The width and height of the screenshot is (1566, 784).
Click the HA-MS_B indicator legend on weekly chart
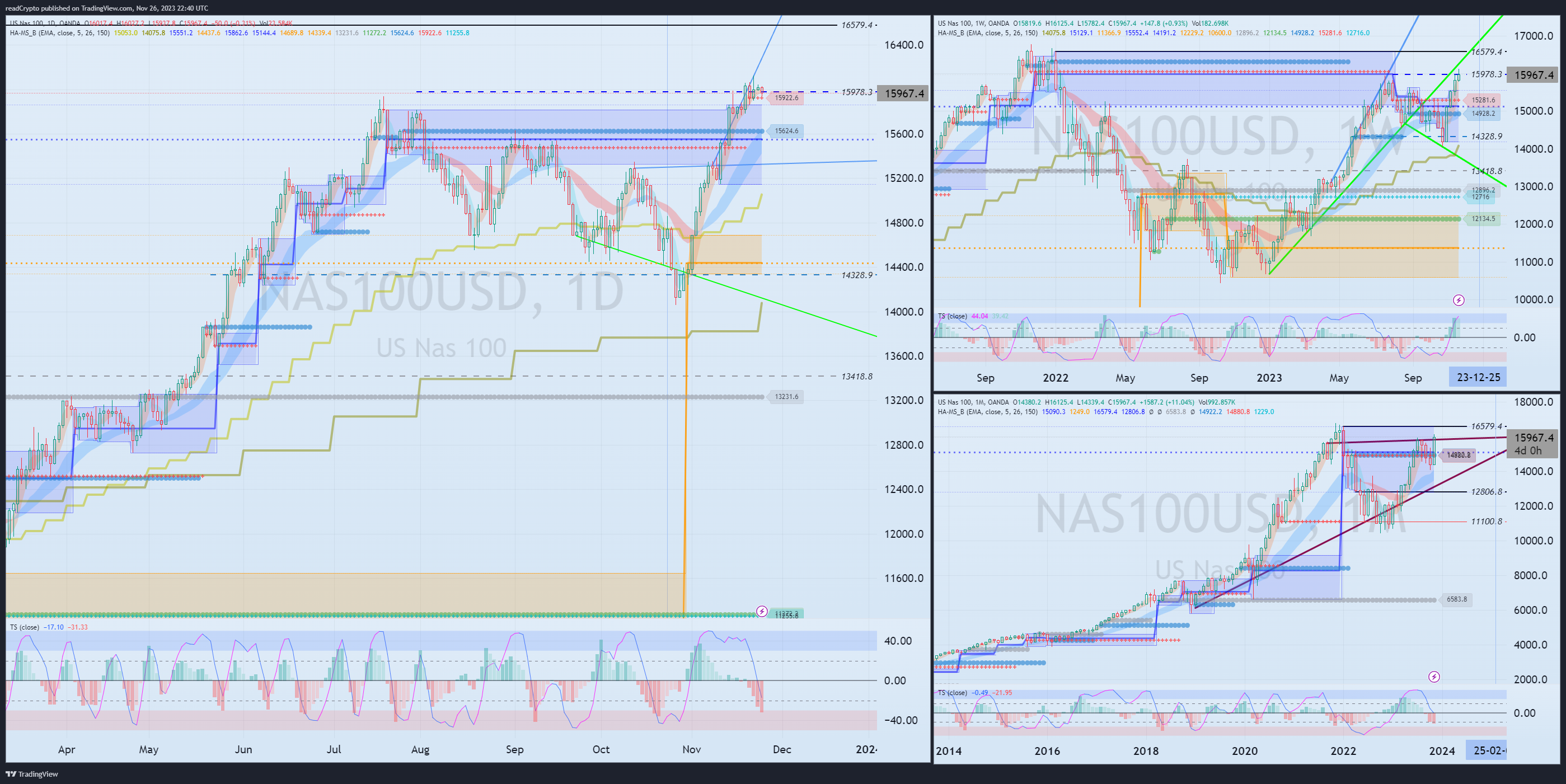point(988,33)
